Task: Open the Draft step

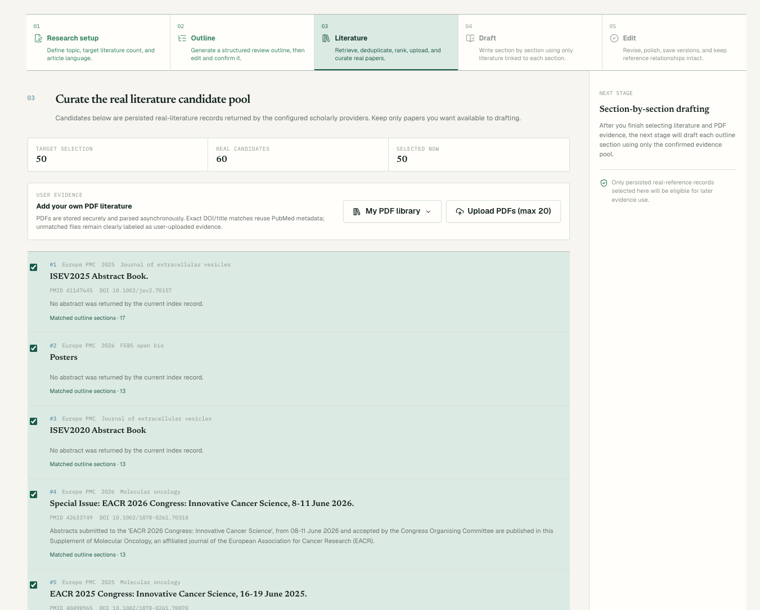Action: (530, 43)
